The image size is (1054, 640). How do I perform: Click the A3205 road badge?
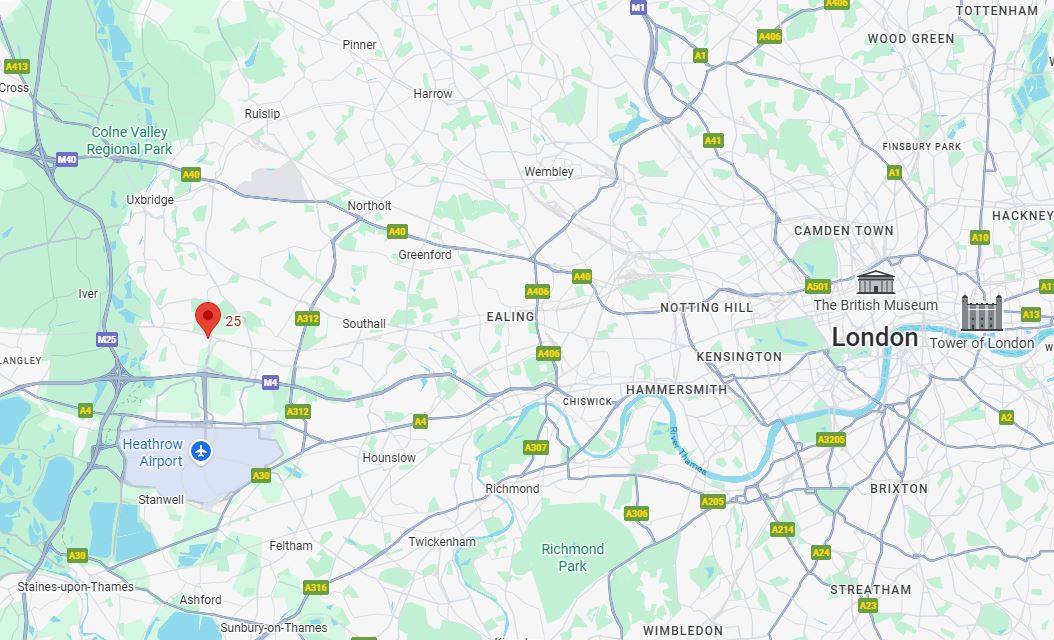pyautogui.click(x=831, y=440)
